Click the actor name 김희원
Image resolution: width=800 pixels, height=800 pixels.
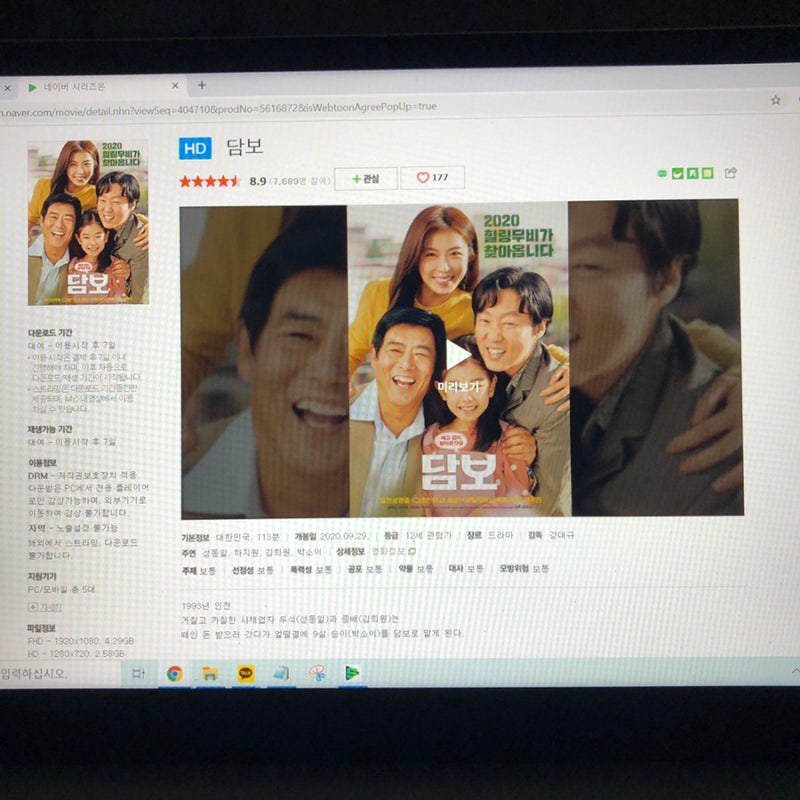coord(278,552)
